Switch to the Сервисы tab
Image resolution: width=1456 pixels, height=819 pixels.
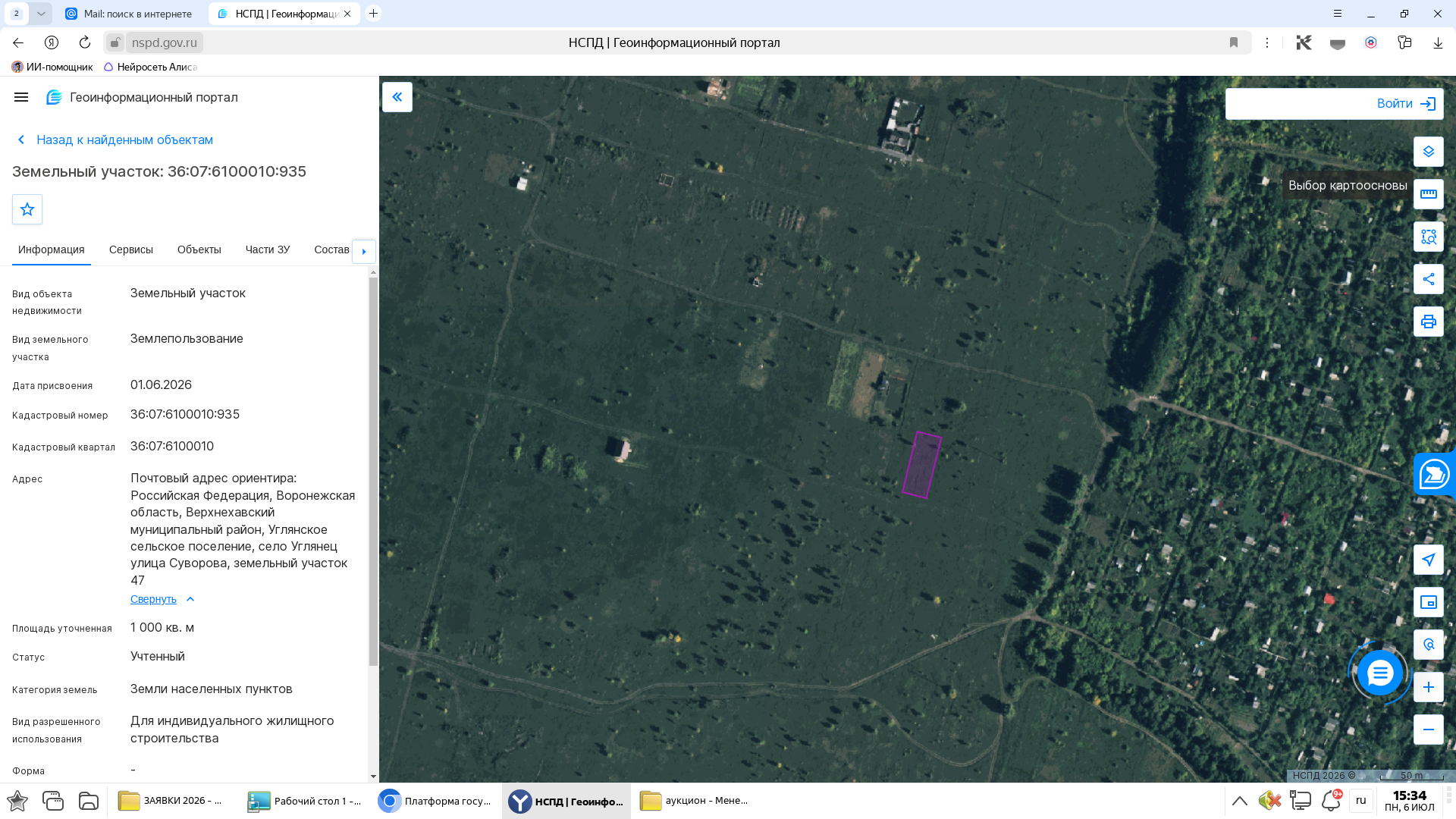pyautogui.click(x=131, y=249)
